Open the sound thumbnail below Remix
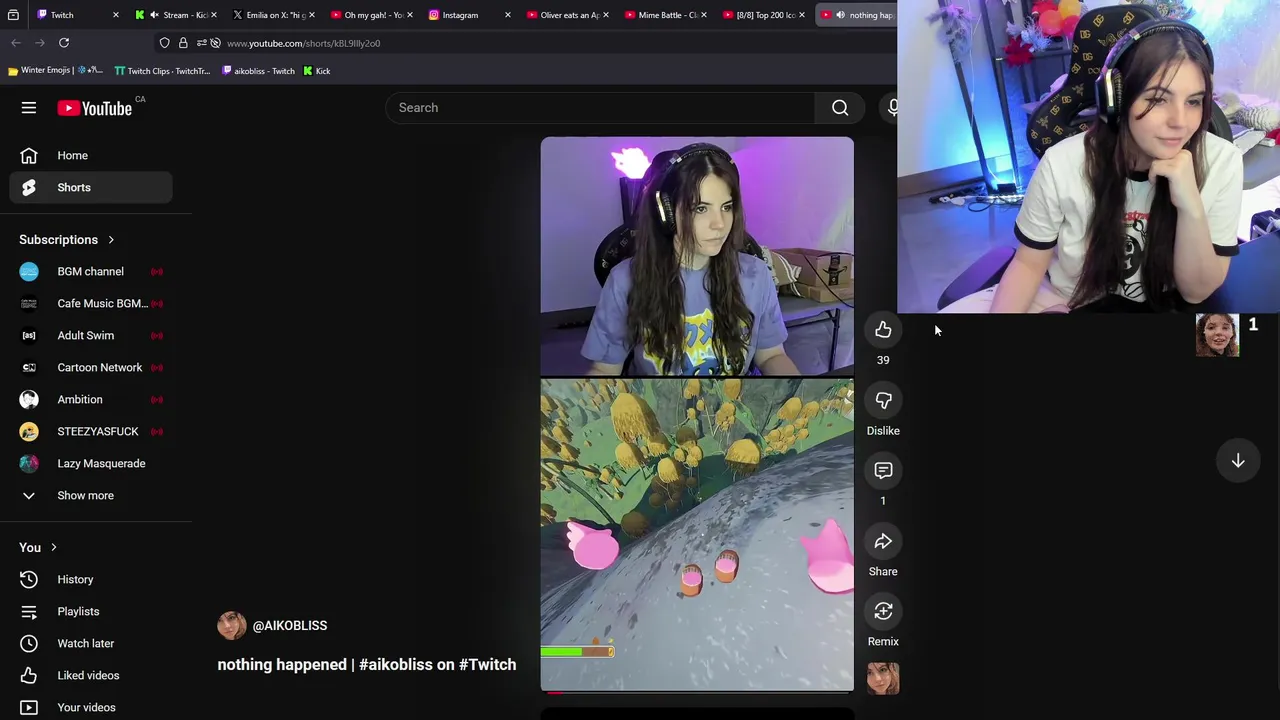The height and width of the screenshot is (720, 1280). point(883,679)
